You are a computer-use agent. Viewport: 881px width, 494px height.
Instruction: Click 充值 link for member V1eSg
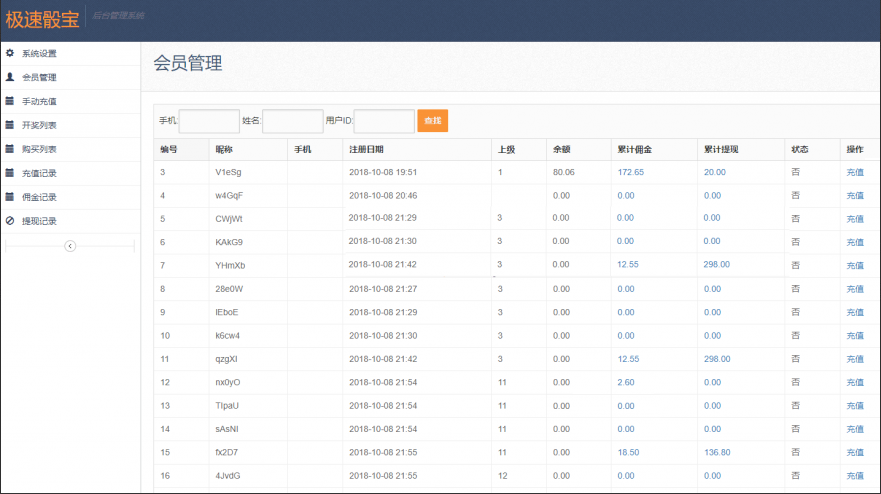(855, 173)
